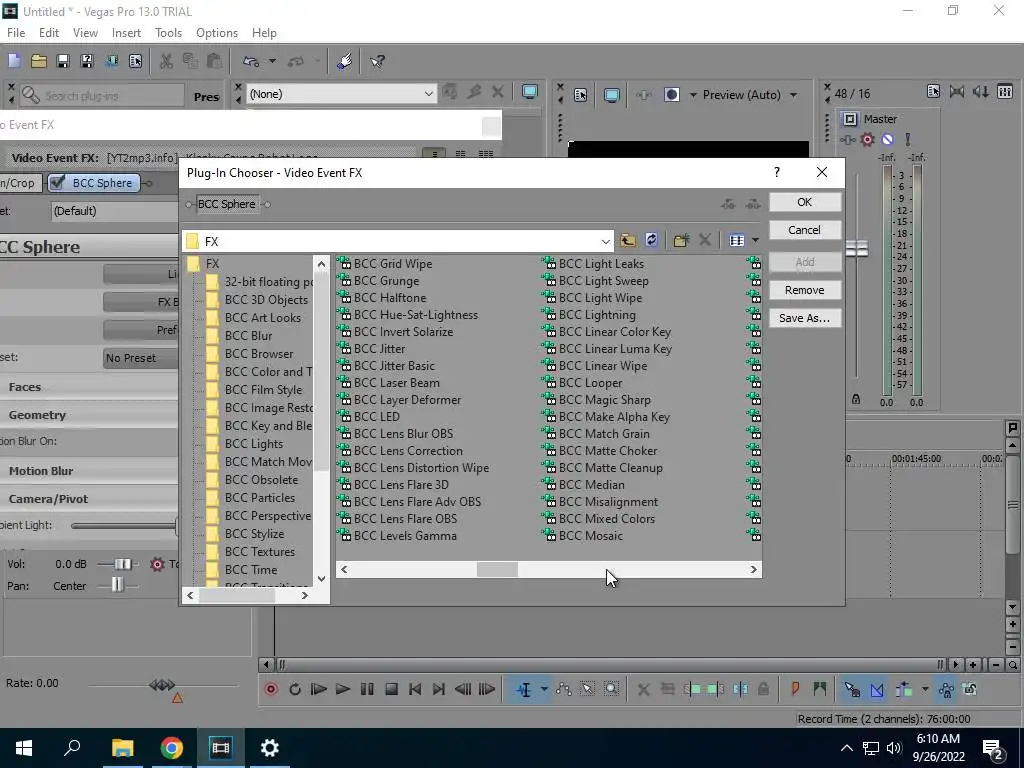The width and height of the screenshot is (1024, 768).
Task: Open the Auto ripple mode dropdown arrow
Action: point(925,689)
